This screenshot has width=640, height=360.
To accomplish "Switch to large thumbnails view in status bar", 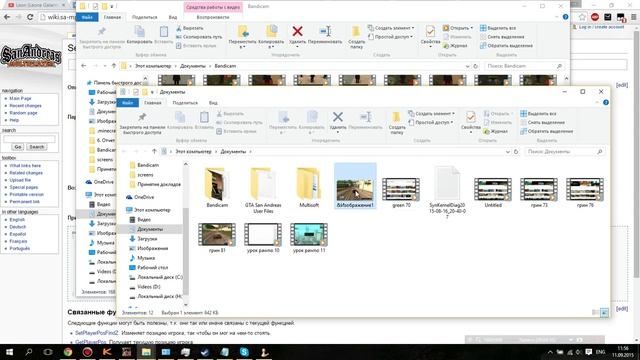I will [x=604, y=313].
